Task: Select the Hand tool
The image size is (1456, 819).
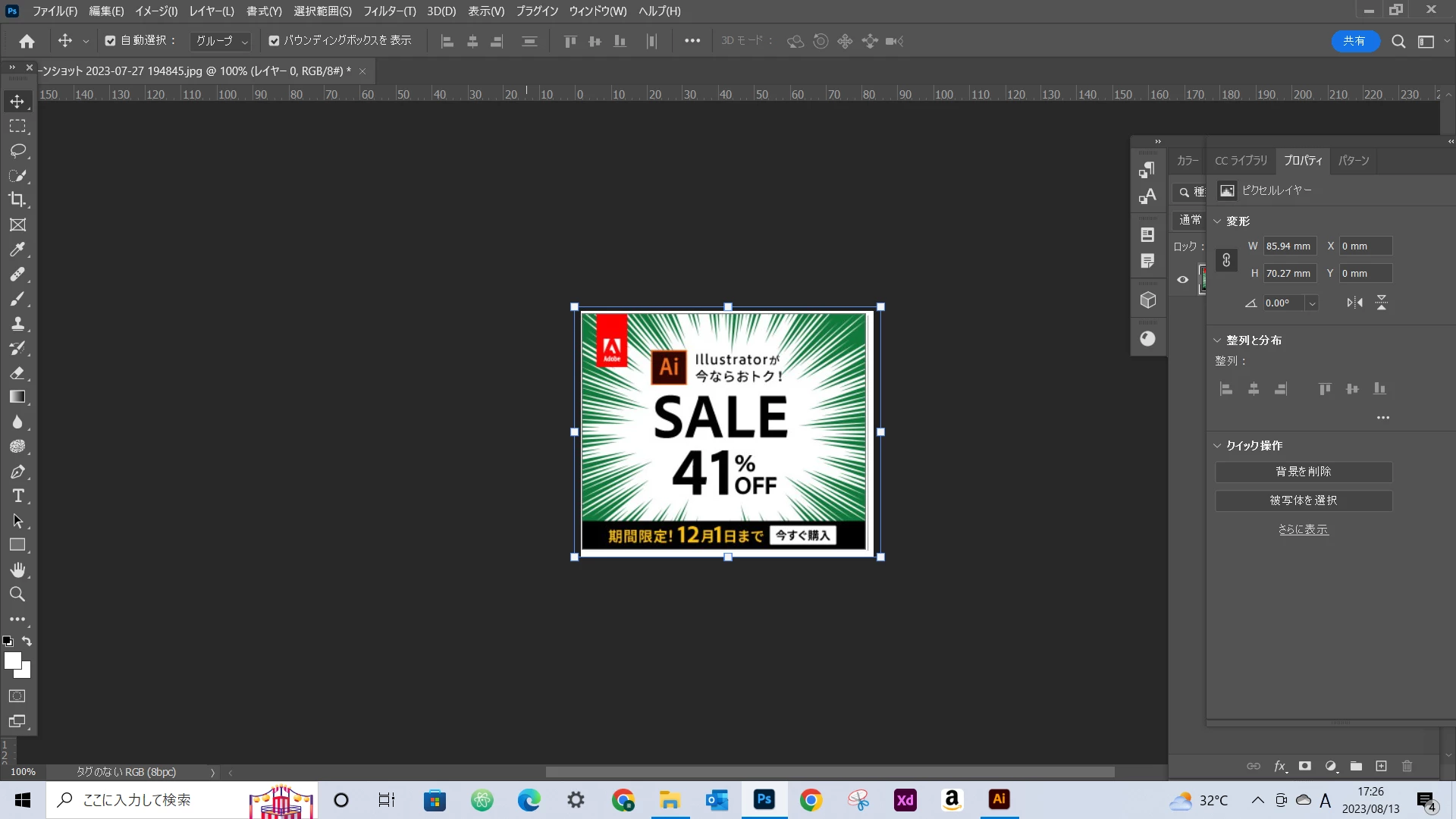Action: tap(17, 570)
